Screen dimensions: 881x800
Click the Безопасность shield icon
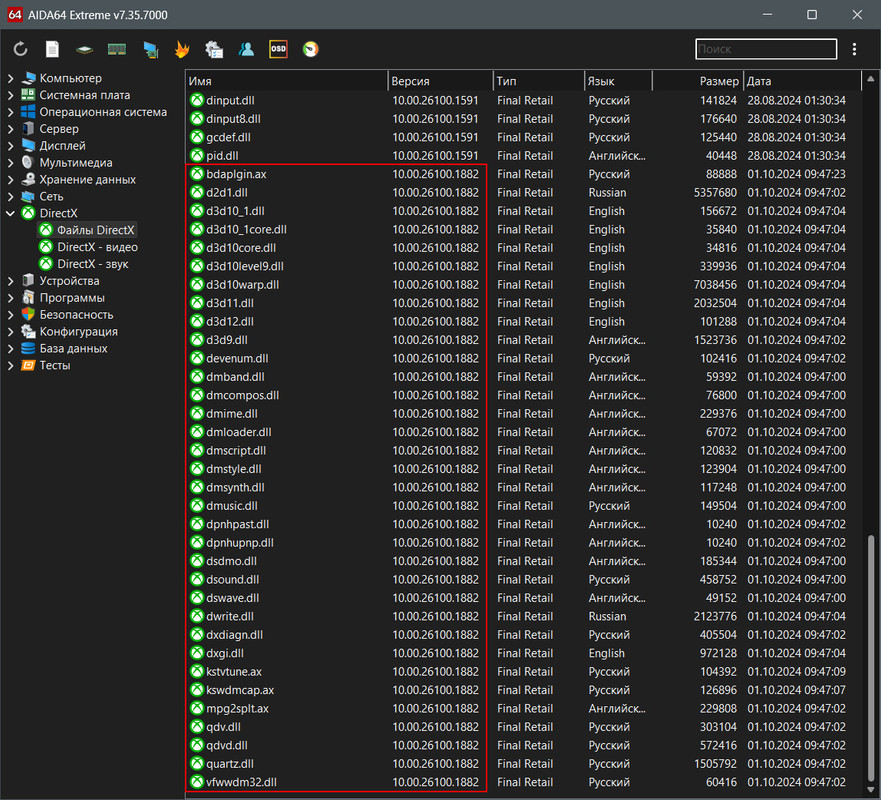pyautogui.click(x=28, y=315)
